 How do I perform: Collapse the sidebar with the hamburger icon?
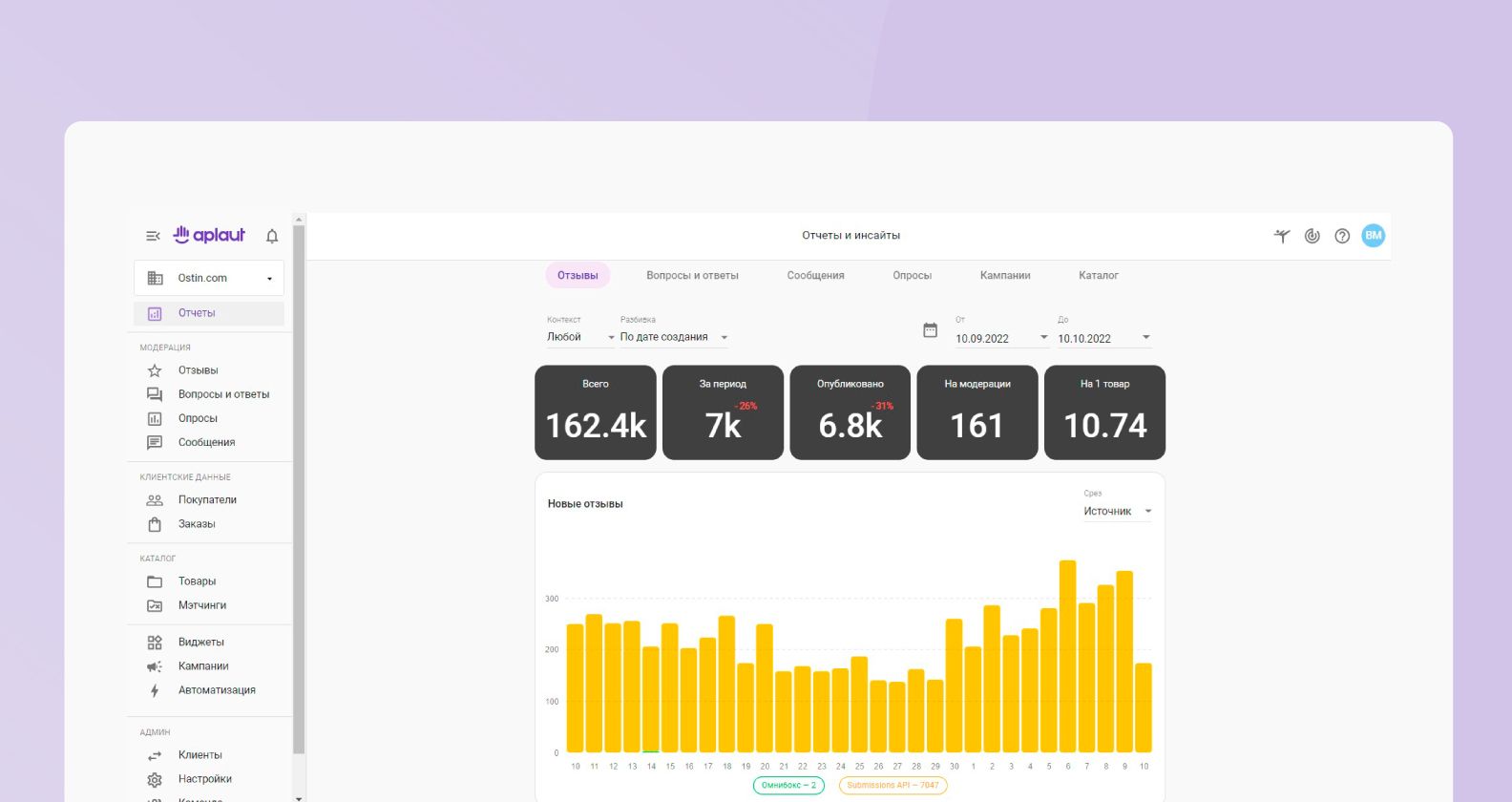pyautogui.click(x=153, y=236)
